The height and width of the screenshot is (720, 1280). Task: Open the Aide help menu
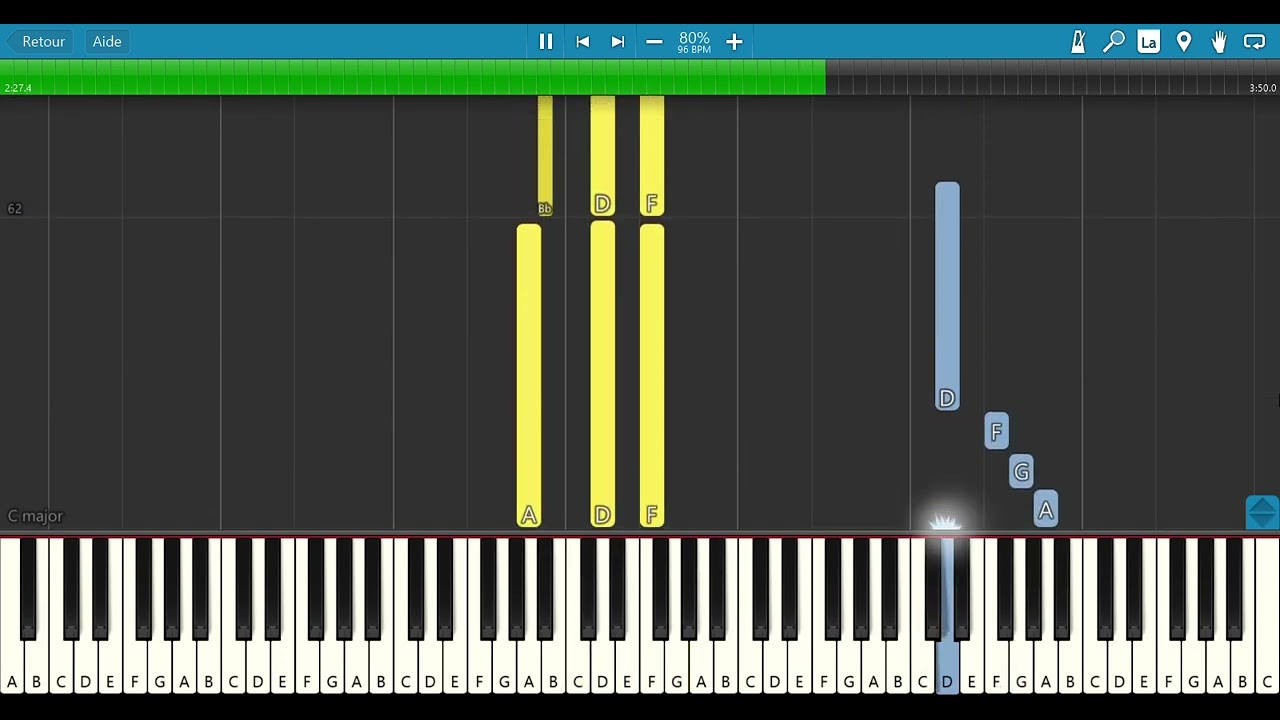pos(107,42)
